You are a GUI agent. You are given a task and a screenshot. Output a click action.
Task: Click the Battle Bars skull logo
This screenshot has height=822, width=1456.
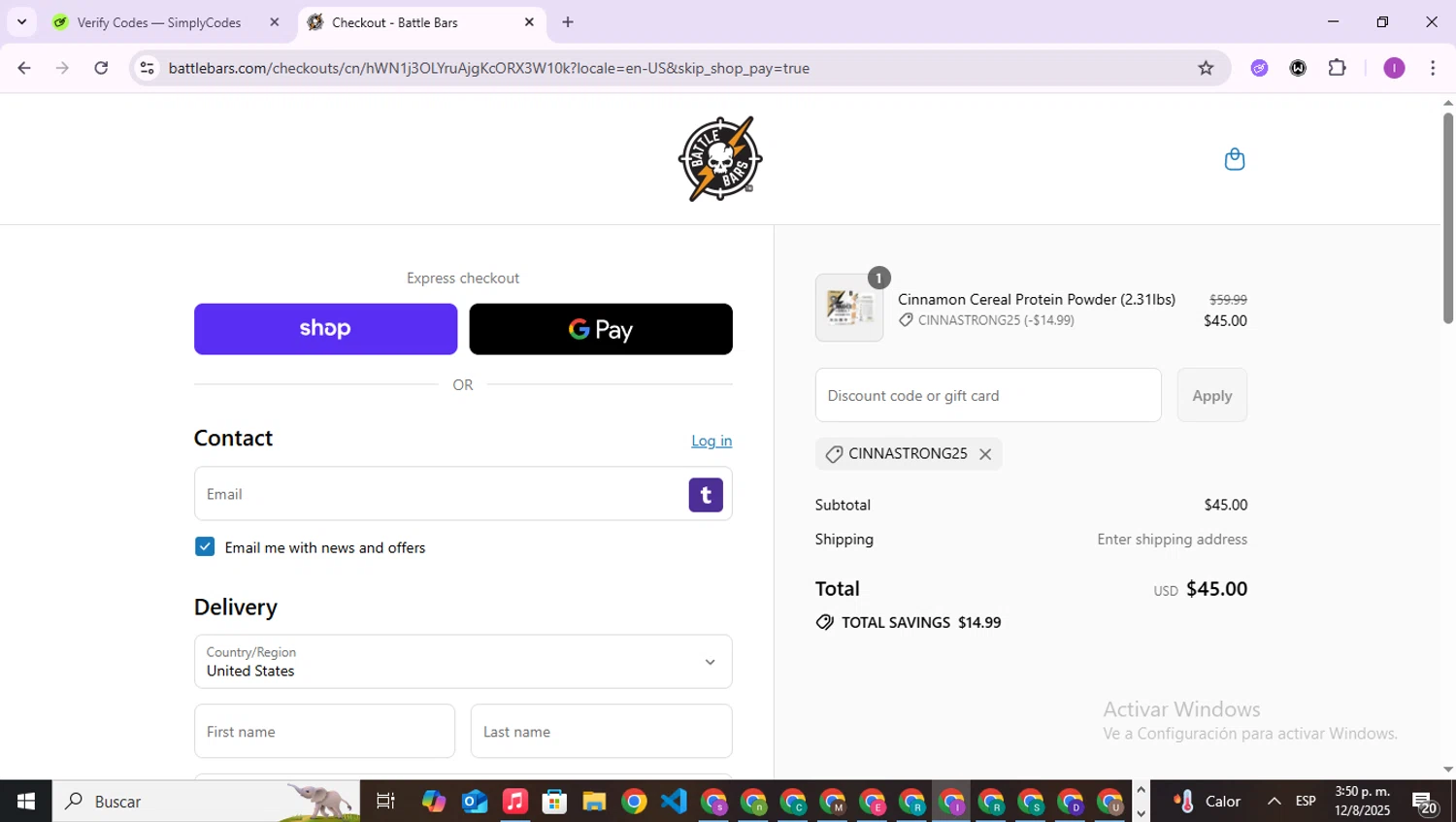(x=720, y=159)
